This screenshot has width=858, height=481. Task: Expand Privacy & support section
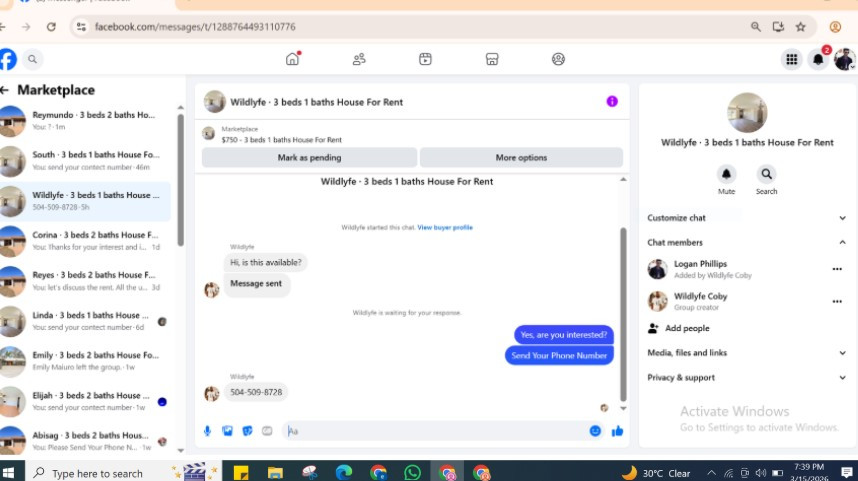(746, 378)
